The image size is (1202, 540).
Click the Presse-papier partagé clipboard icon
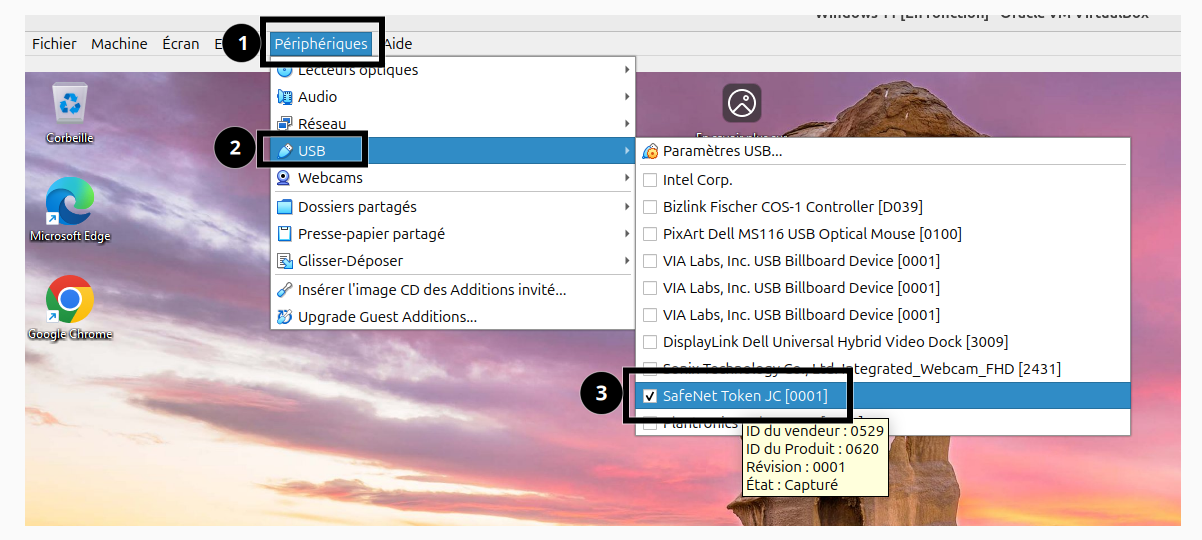coord(284,234)
